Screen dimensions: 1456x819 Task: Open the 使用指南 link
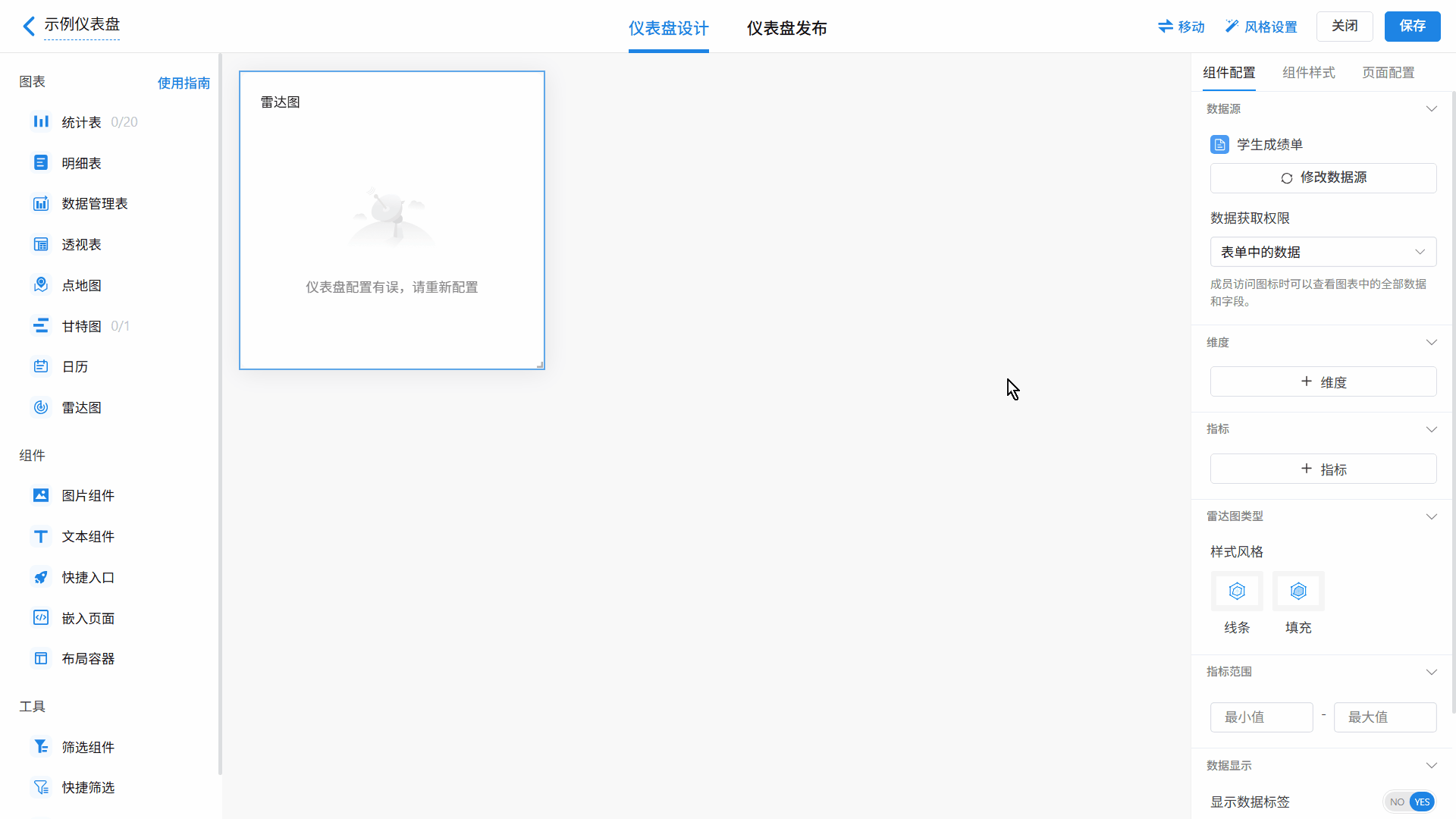184,83
